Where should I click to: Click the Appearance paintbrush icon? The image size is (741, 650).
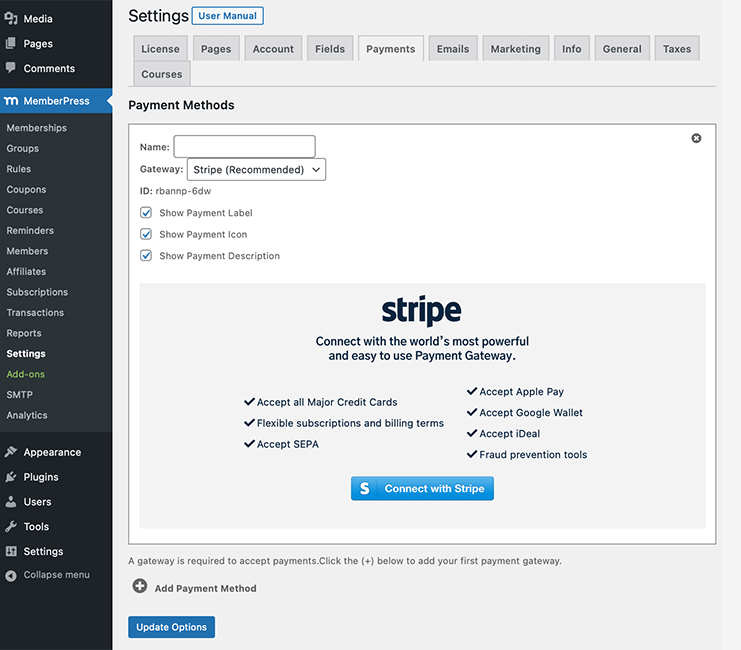click(11, 452)
